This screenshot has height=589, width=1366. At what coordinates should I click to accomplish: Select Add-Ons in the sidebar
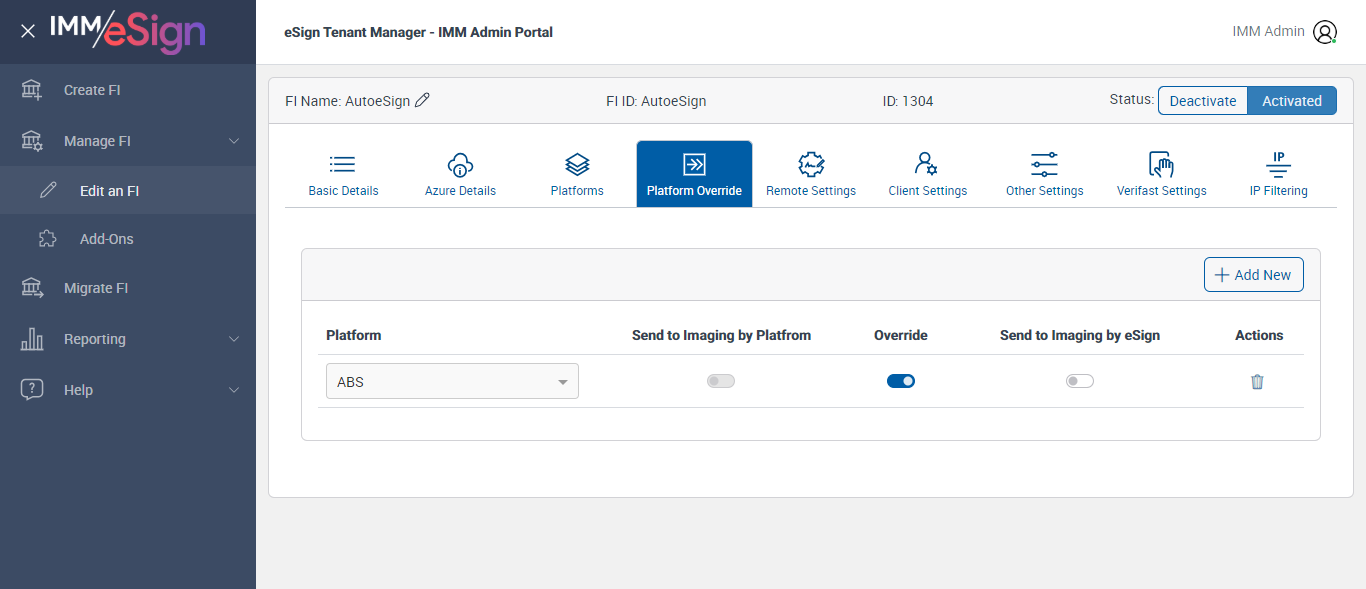tap(106, 239)
